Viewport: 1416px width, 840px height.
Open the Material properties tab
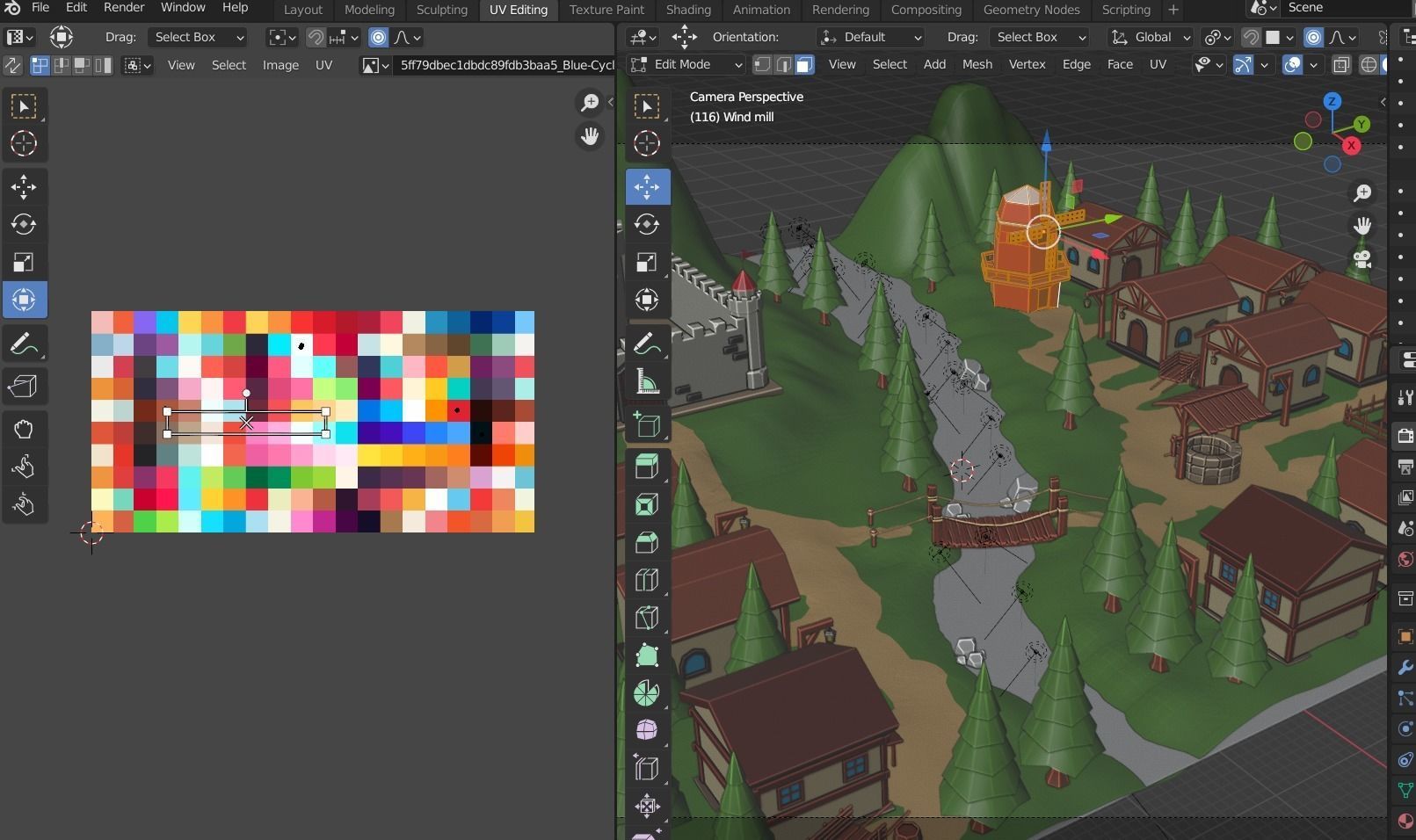[1405, 820]
